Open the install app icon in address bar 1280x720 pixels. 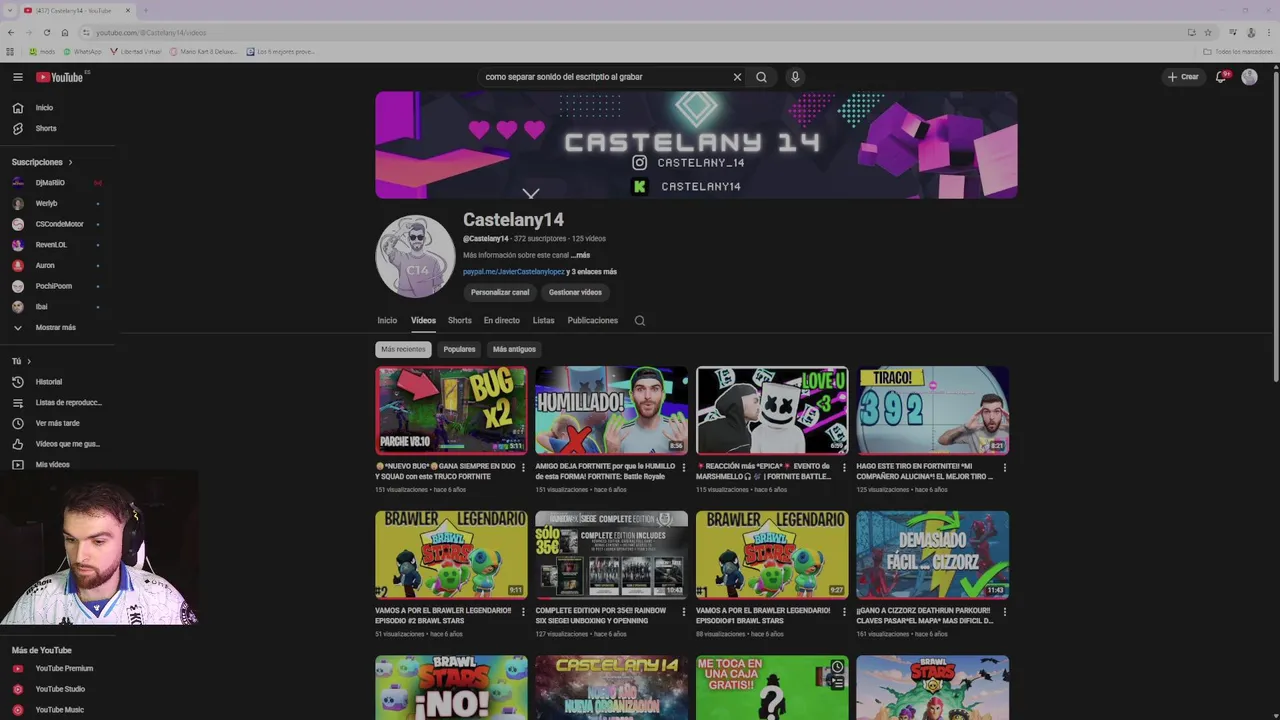tap(1191, 32)
